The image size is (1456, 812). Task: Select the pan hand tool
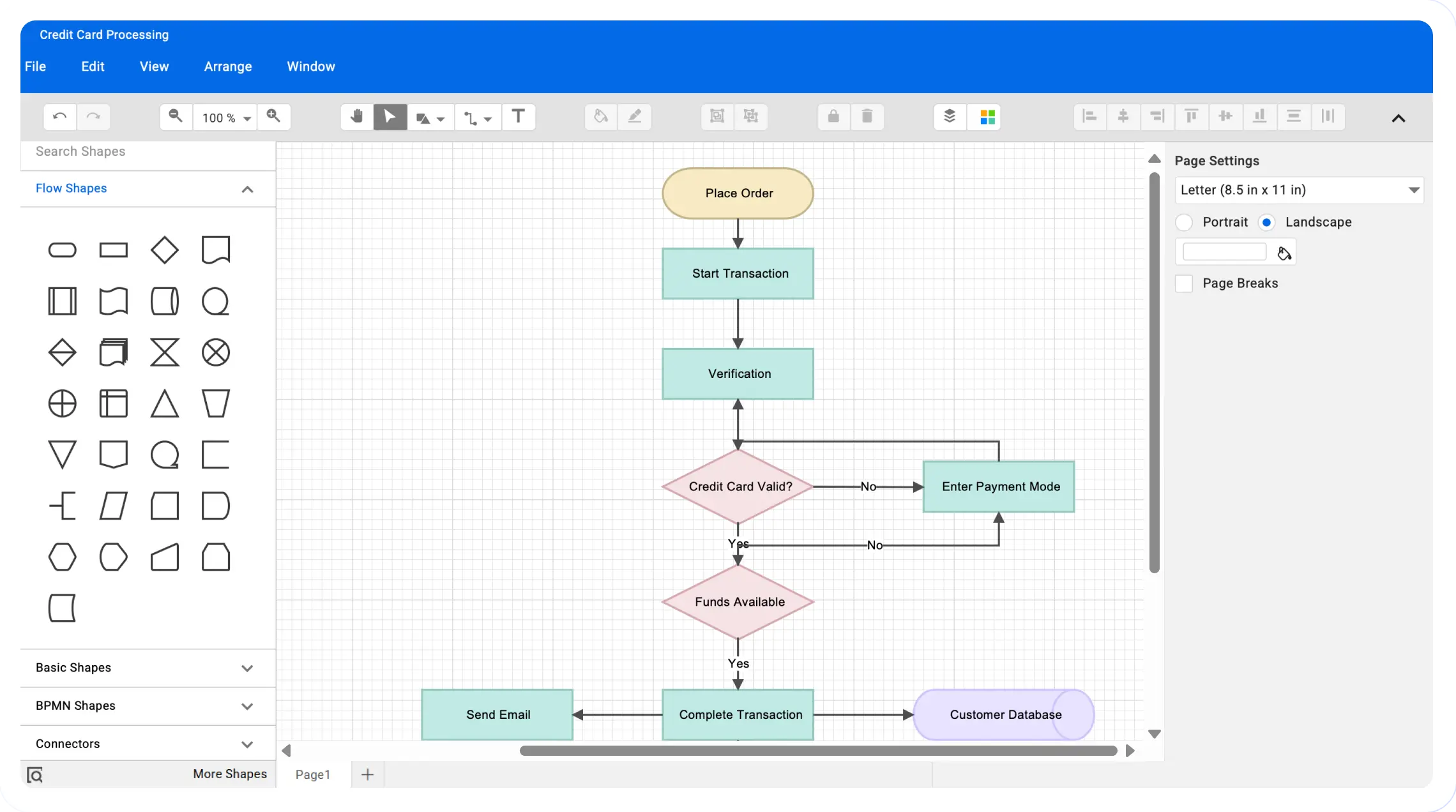pyautogui.click(x=356, y=117)
